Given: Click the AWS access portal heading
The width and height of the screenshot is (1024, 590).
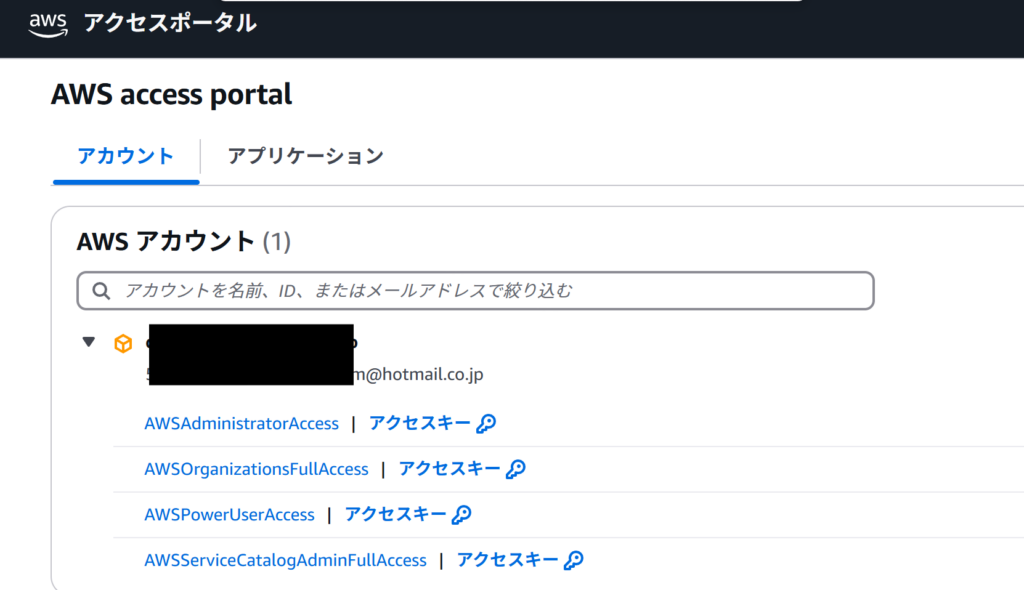Looking at the screenshot, I should tap(172, 95).
